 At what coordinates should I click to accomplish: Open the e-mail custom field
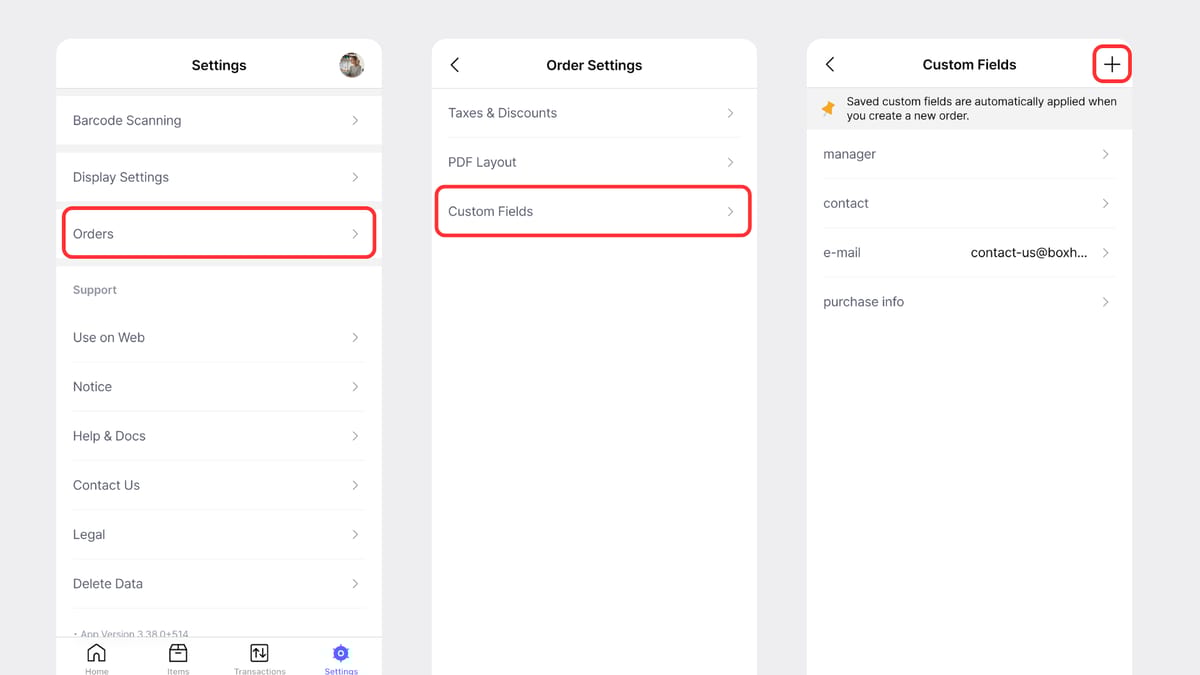[967, 252]
